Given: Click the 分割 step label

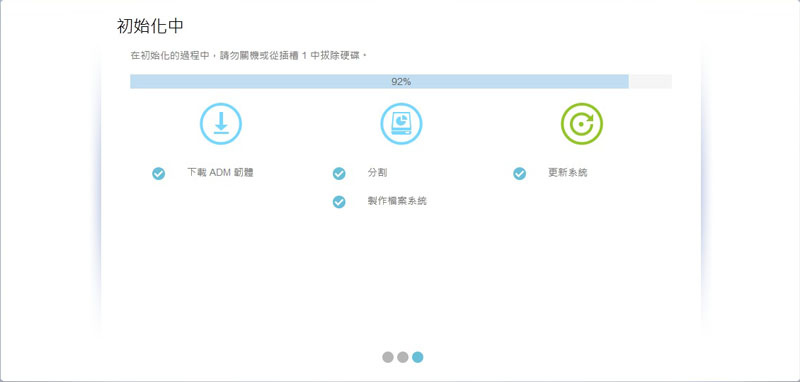Looking at the screenshot, I should click(377, 172).
